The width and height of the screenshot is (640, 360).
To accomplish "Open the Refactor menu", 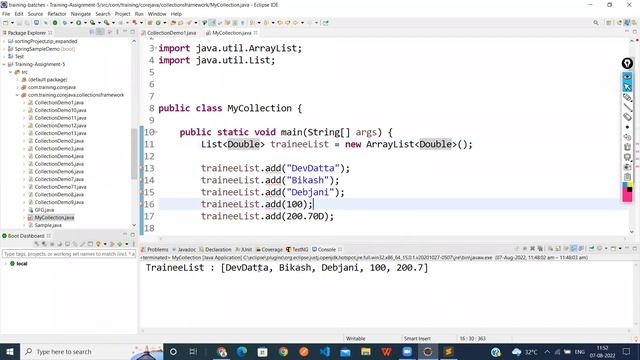I will click(57, 14).
